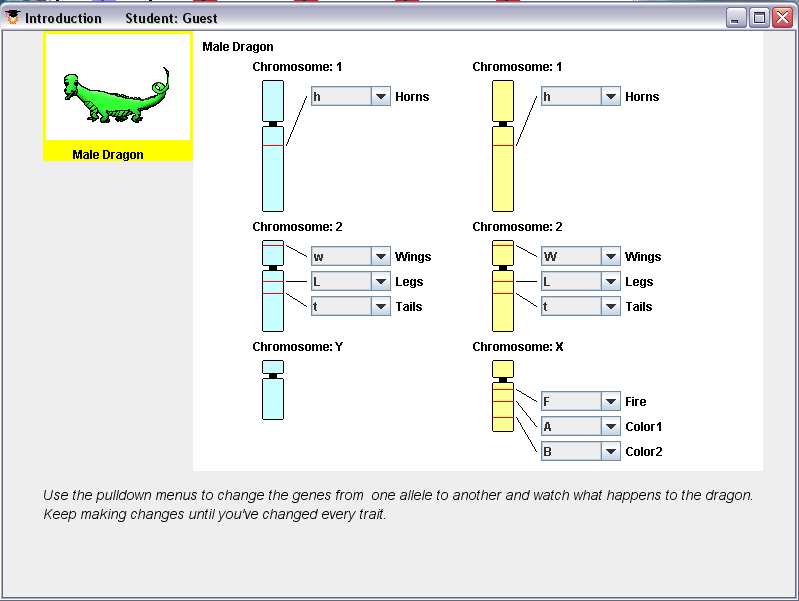Open the Color1 allele dropdown
Viewport: 799px width, 601px height.
click(x=581, y=427)
